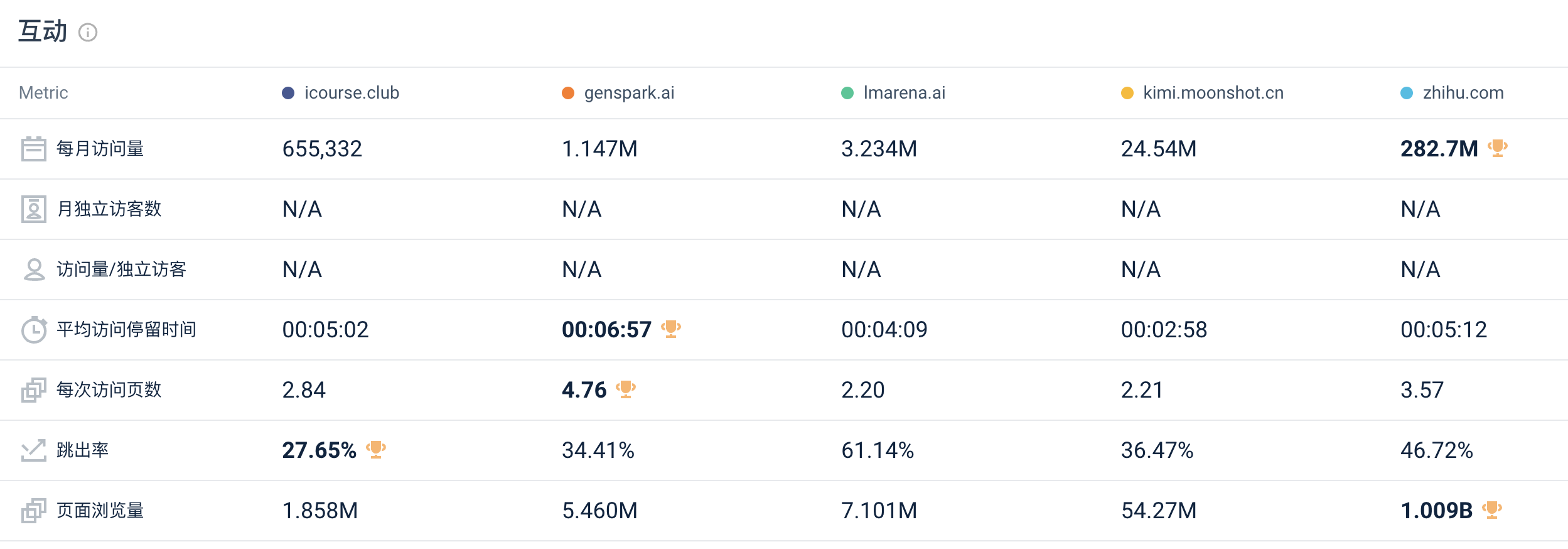Screen dimensions: 1568x549
Task: Click the 00:05:12 visit duration value
Action: pos(1444,330)
